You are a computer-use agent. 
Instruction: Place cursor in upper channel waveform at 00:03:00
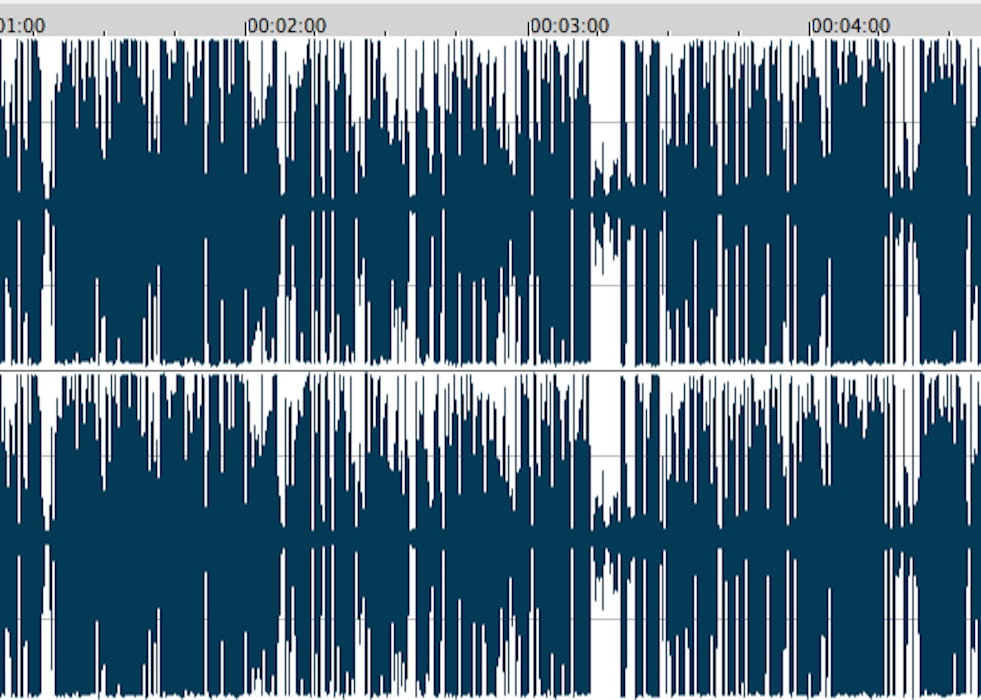pos(529,200)
